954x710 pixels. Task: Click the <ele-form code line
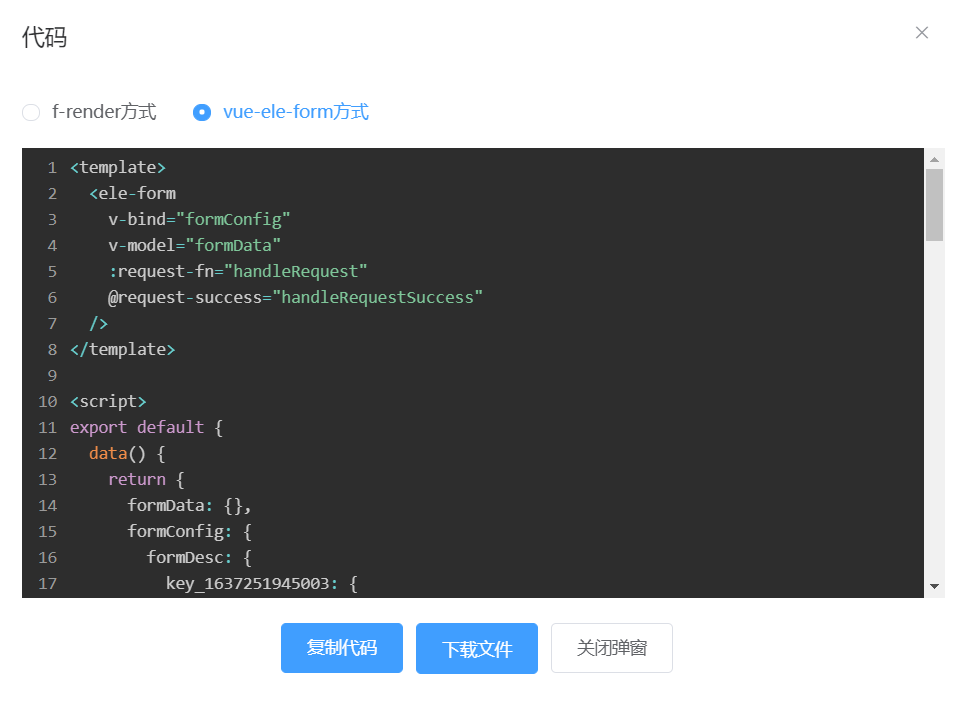(133, 193)
